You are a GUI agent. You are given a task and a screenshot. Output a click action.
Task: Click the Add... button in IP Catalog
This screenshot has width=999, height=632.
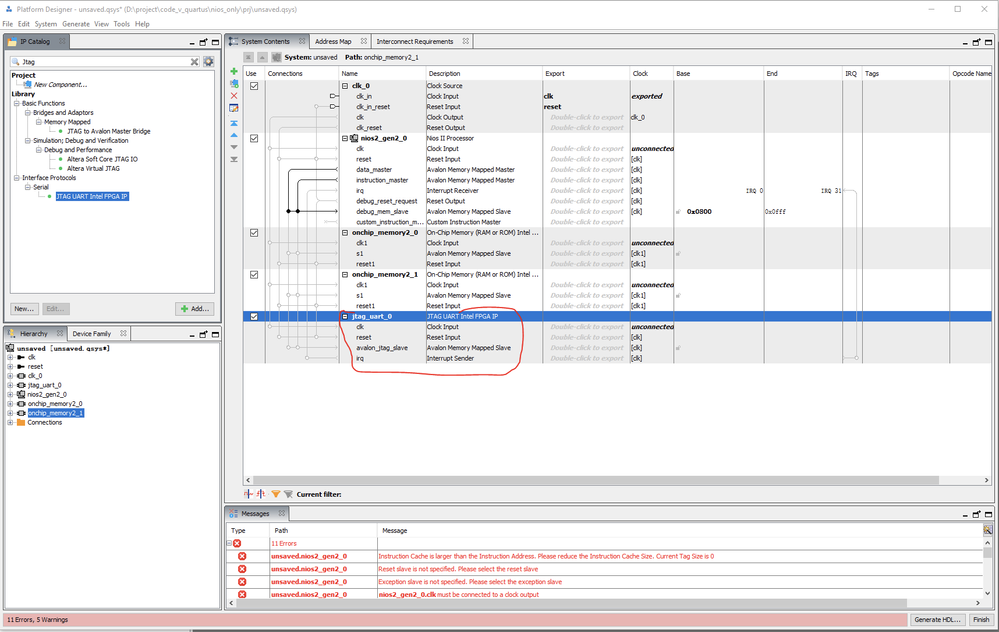point(194,309)
